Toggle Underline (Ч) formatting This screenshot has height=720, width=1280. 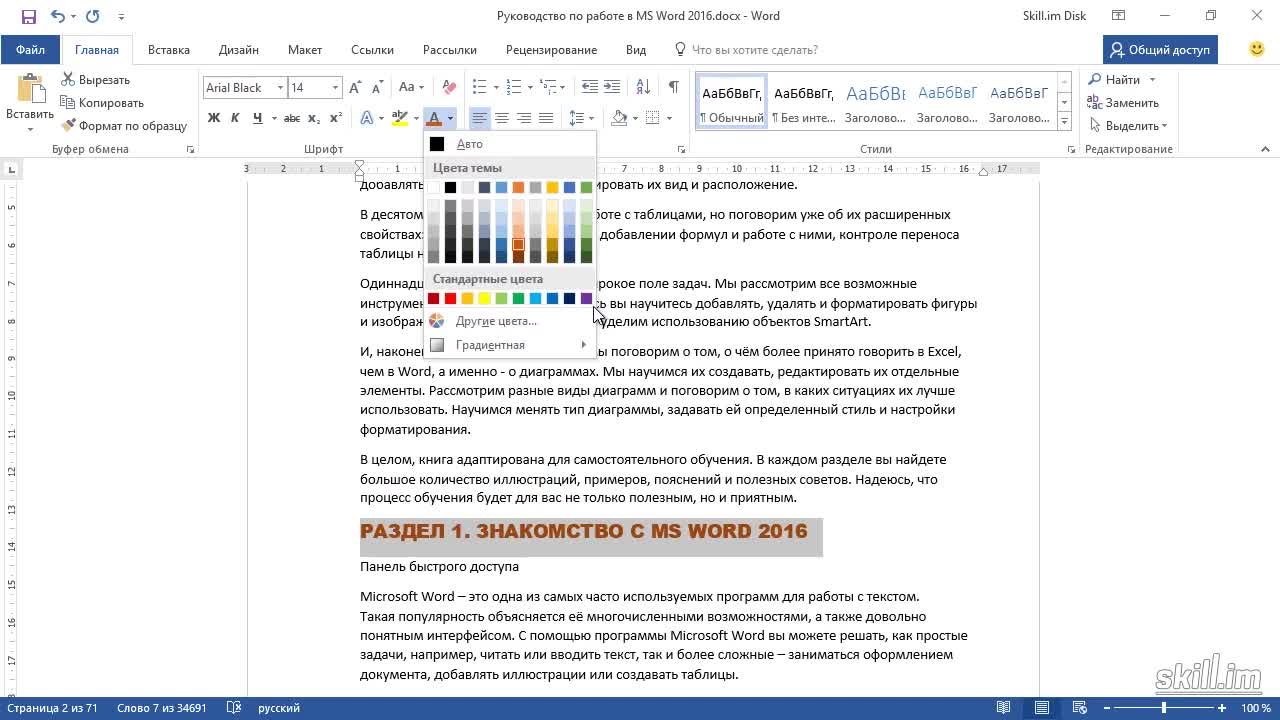point(258,118)
